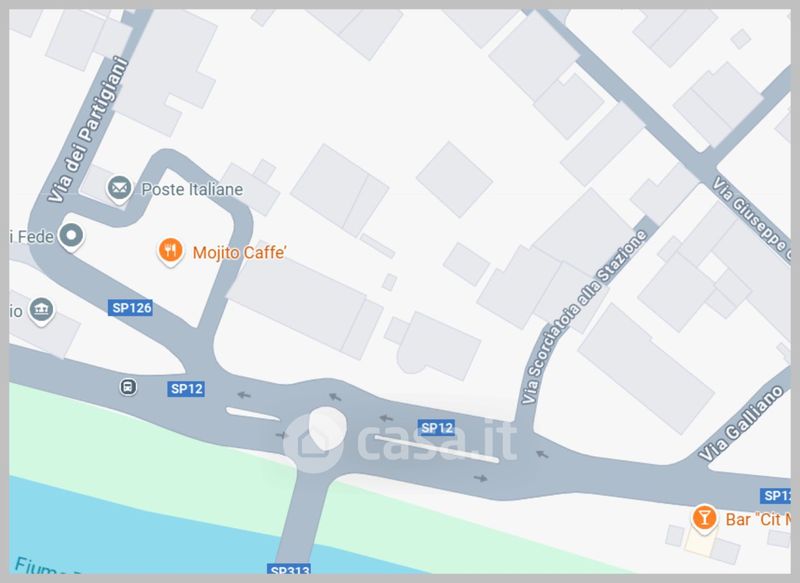The width and height of the screenshot is (800, 583).
Task: Click the SP12 badge beside the bus stop
Action: point(186,389)
